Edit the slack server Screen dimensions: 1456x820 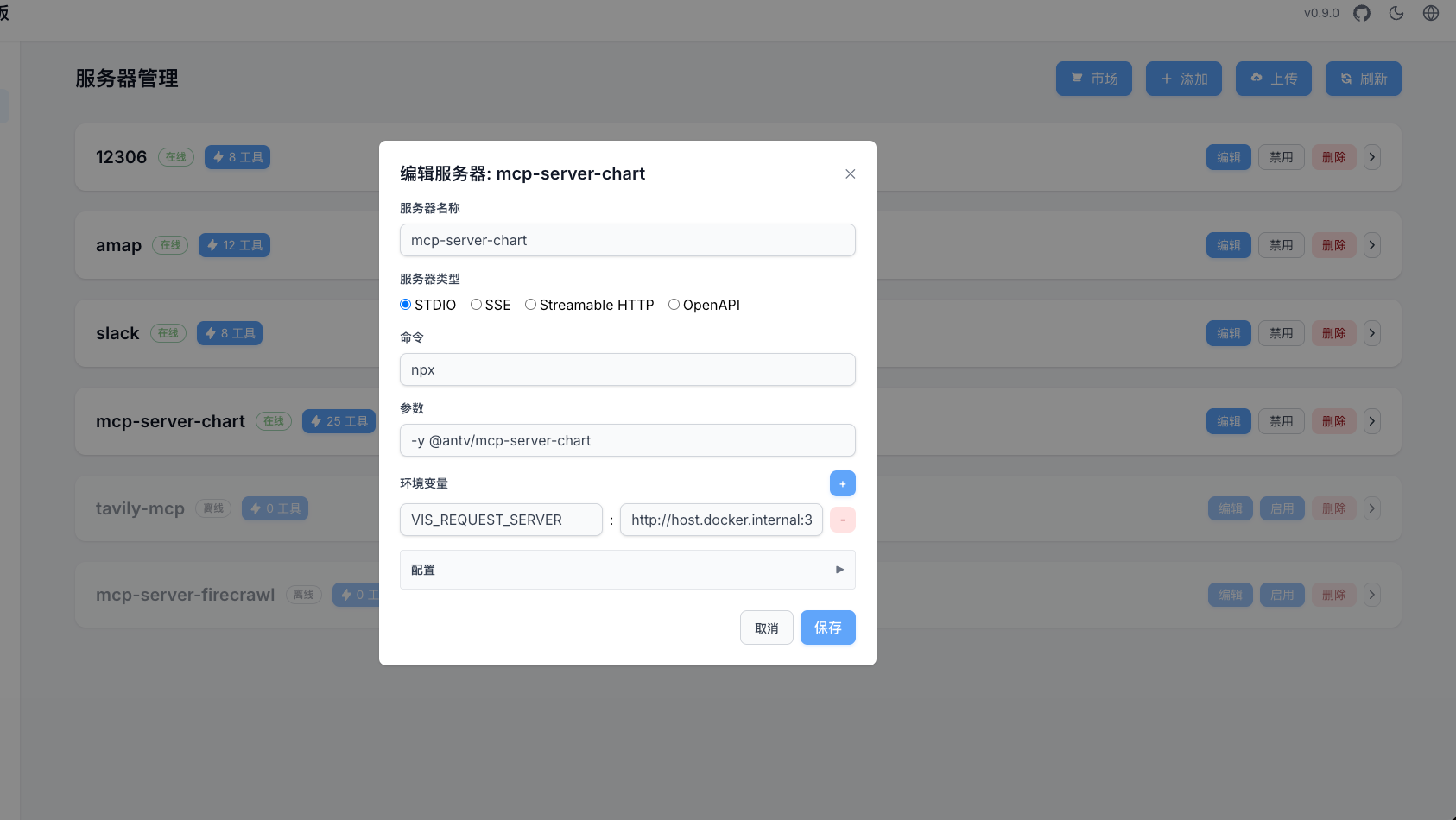tap(1229, 333)
